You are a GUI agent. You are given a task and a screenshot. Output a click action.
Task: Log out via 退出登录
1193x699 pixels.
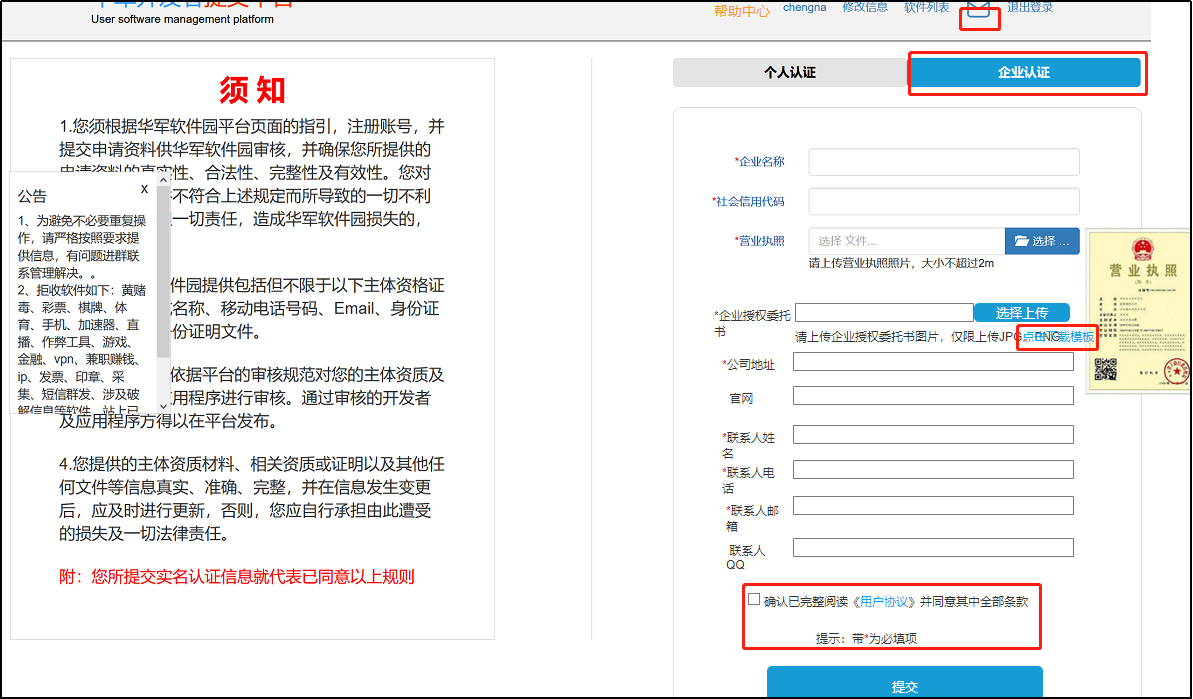[1030, 8]
